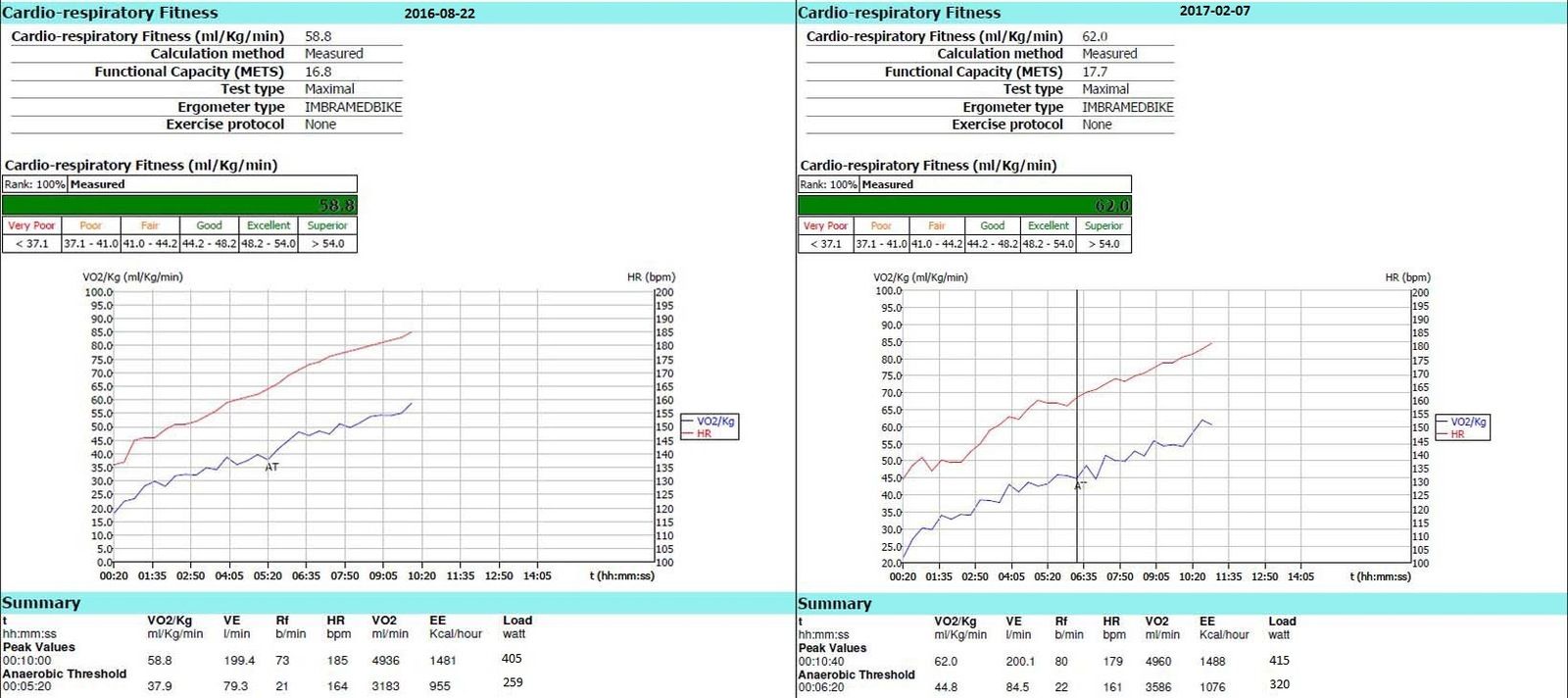Click the peak load value 405 watt
1568x698 pixels.
[512, 659]
